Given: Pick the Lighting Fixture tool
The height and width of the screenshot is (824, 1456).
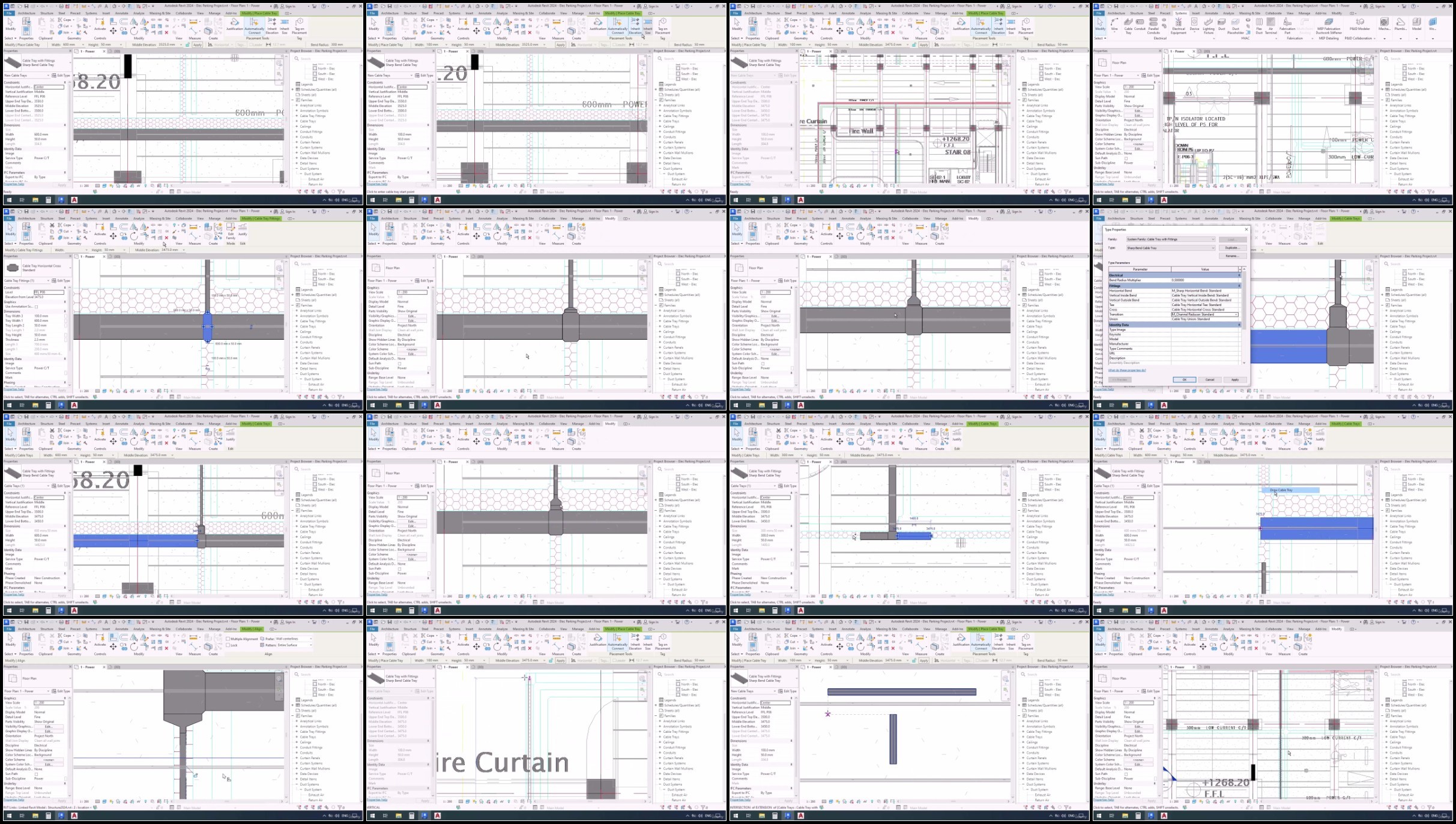Looking at the screenshot, I should click(x=1209, y=26).
